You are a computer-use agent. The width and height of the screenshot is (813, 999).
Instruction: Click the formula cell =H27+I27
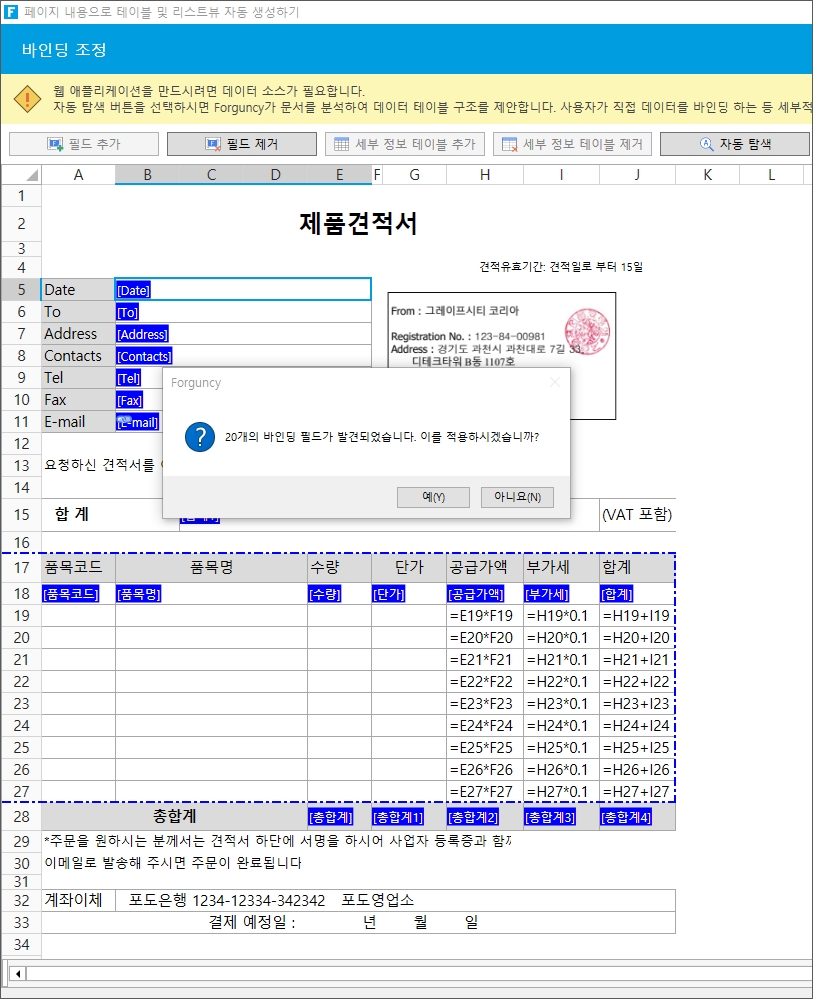point(637,792)
